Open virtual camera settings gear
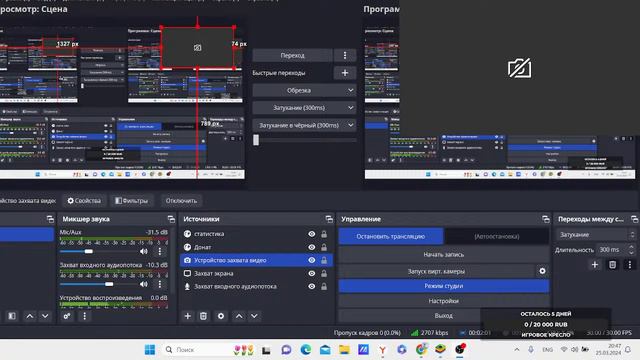The height and width of the screenshot is (360, 640). pos(542,271)
